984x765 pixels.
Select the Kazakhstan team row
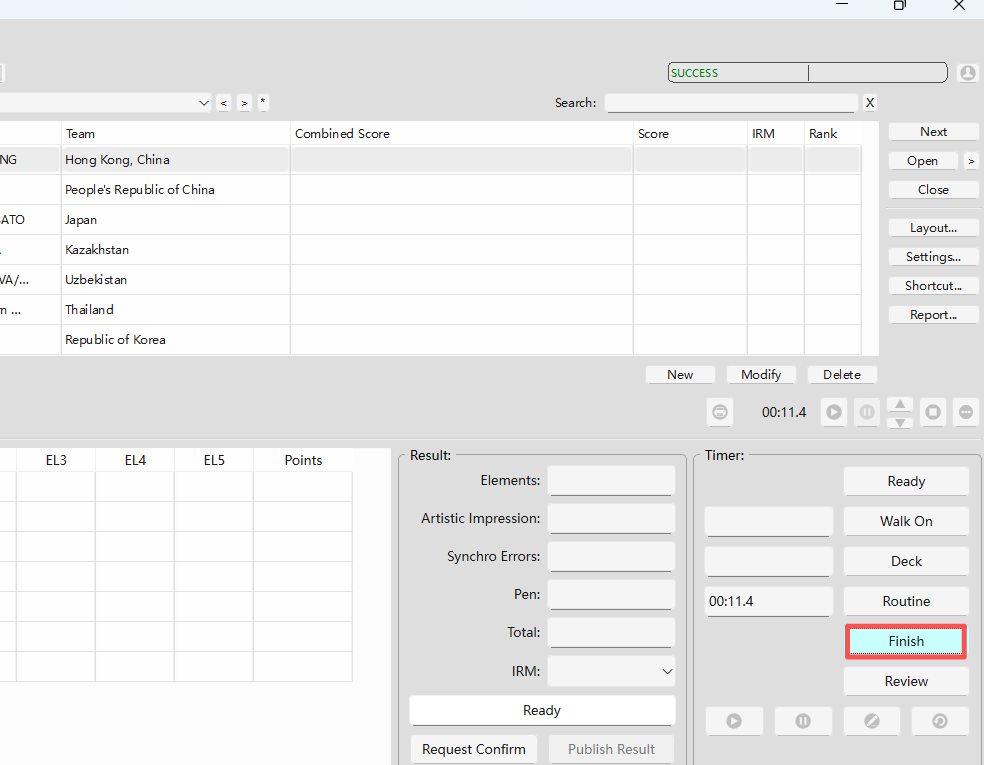click(430, 250)
